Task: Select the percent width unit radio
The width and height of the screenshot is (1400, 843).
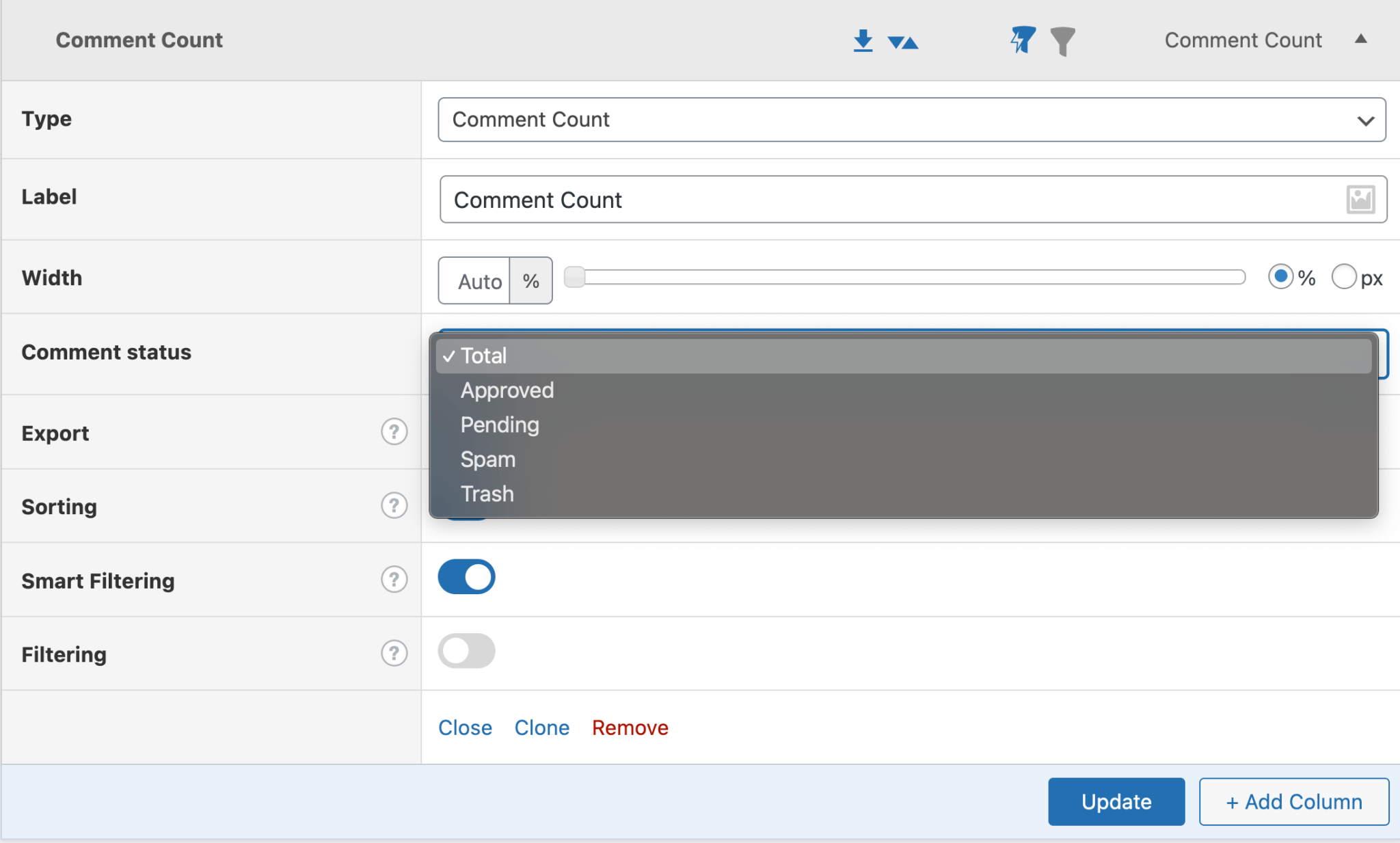Action: pos(1280,277)
